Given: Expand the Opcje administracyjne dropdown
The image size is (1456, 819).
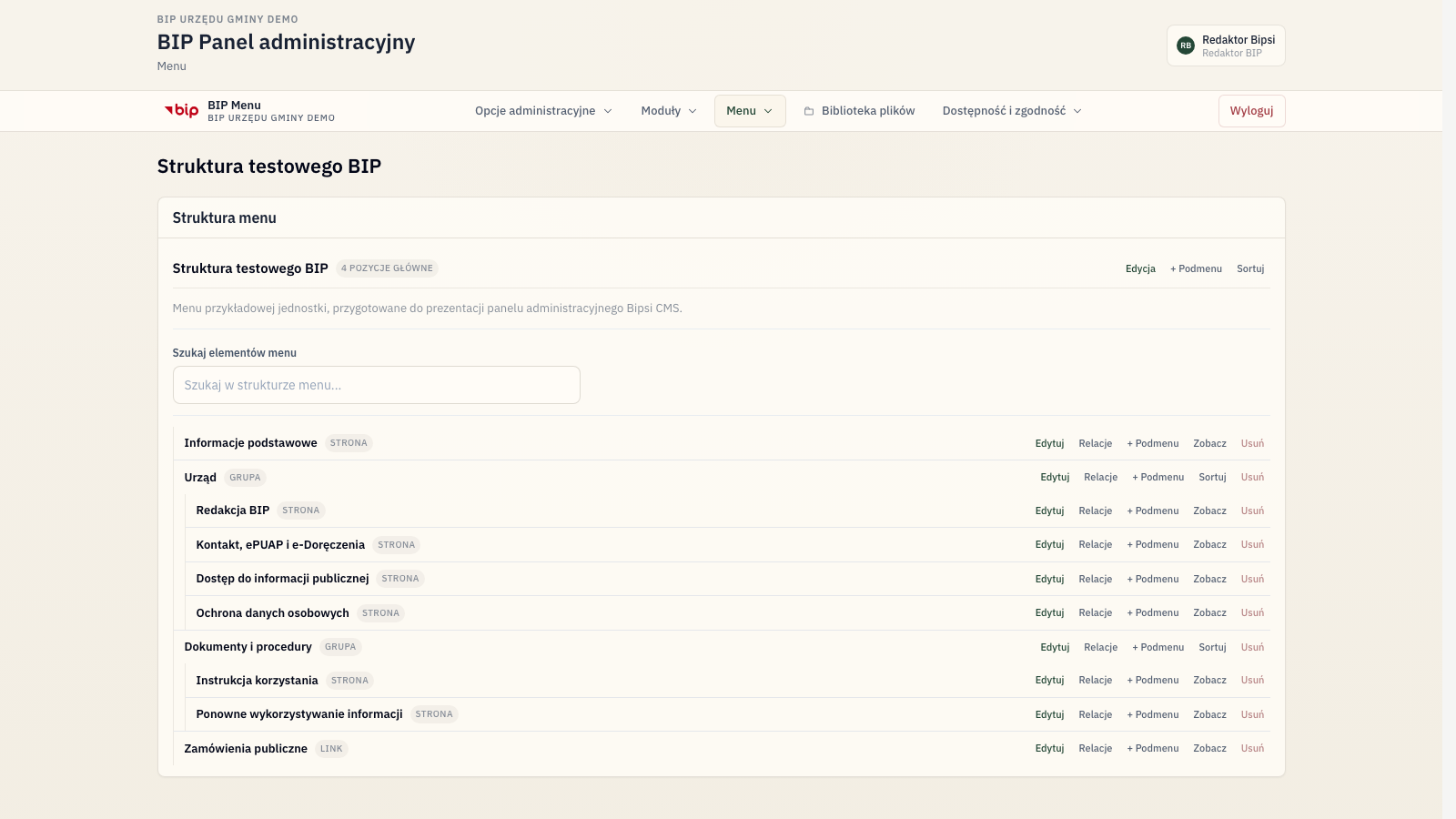Looking at the screenshot, I should point(543,111).
